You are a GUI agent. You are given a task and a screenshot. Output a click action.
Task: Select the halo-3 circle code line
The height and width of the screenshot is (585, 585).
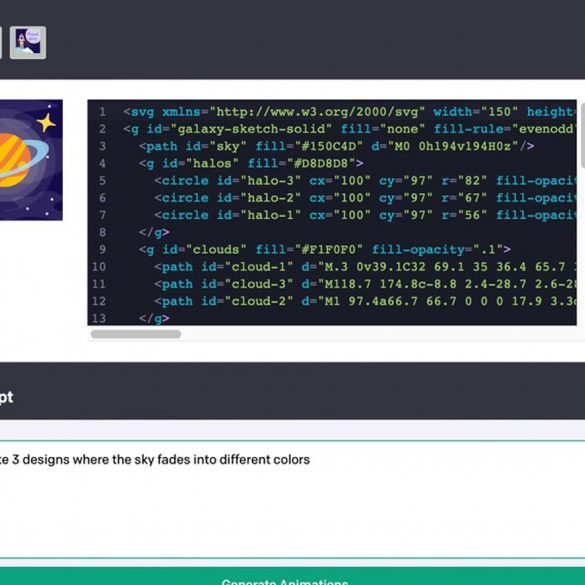[x=365, y=181]
